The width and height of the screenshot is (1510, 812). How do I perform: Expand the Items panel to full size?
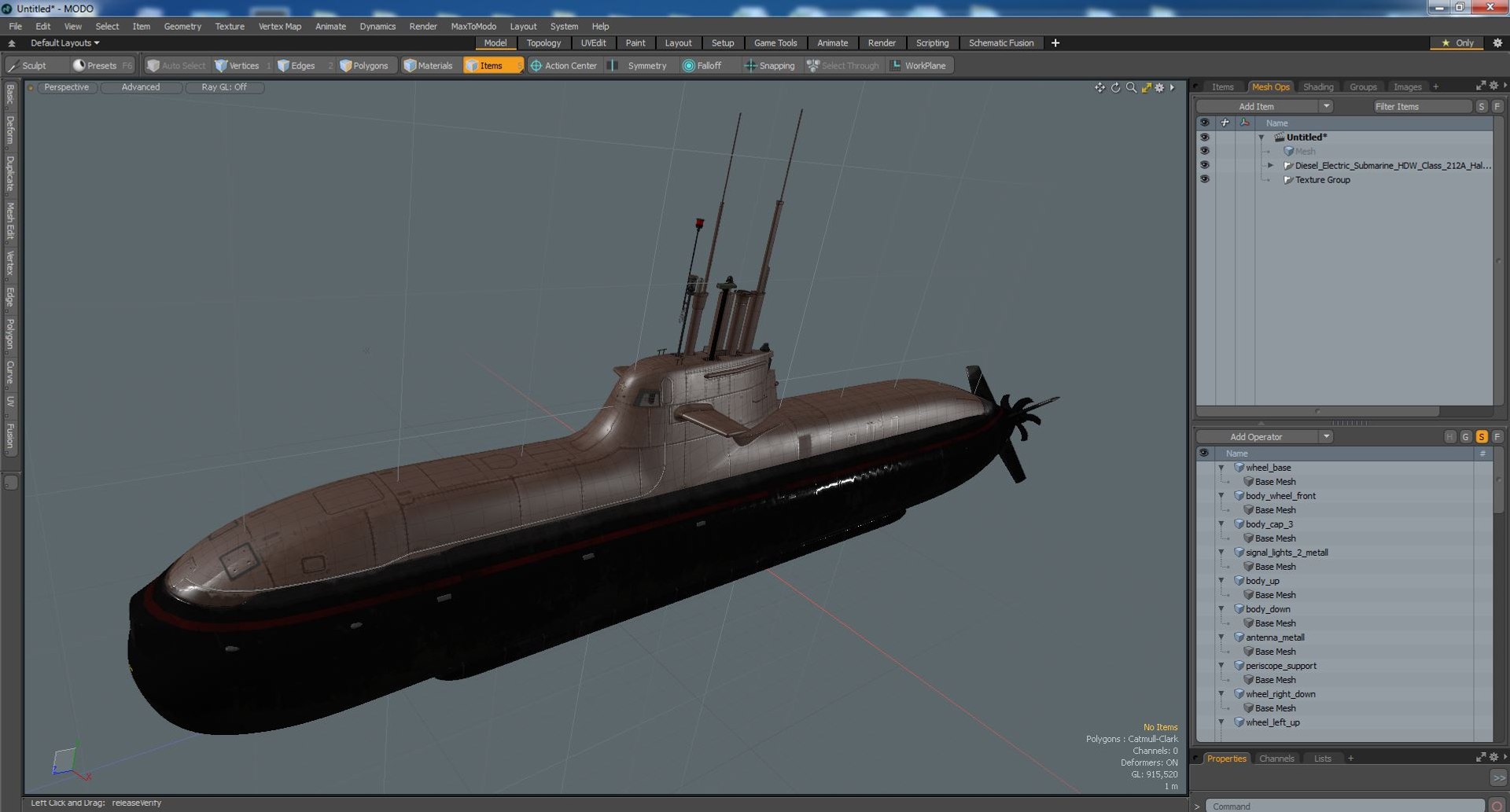coord(1481,86)
